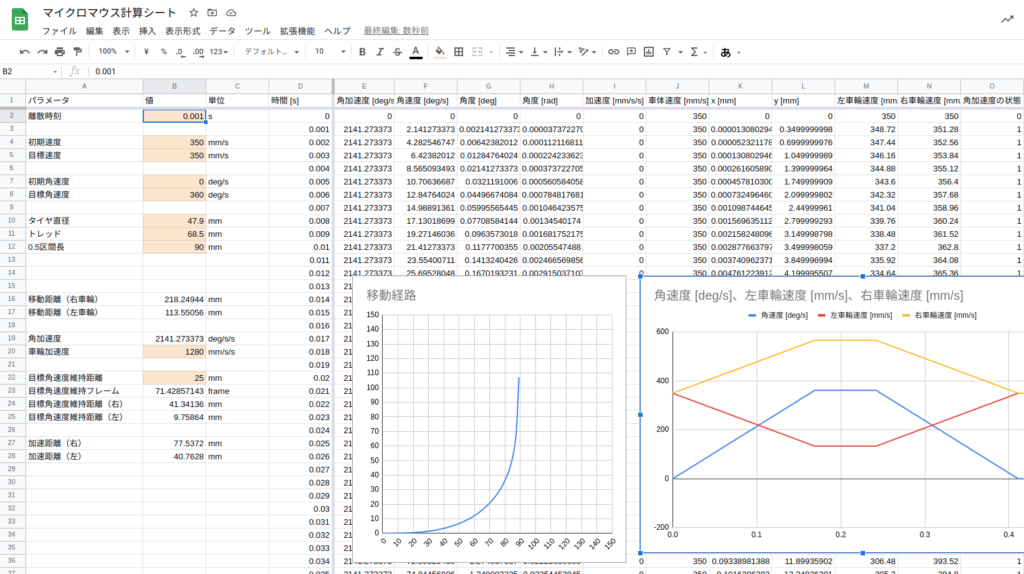Toggle bold formatting
Viewport: 1024px width, 574px height.
click(x=362, y=52)
